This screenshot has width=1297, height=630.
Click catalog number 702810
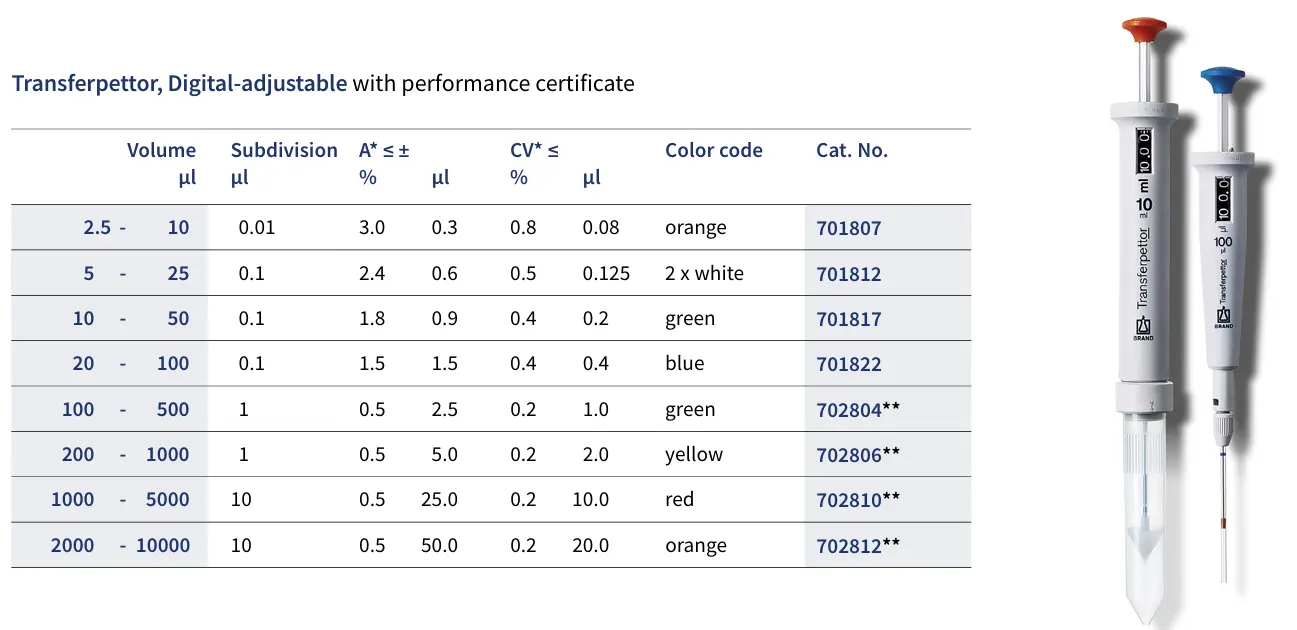pos(849,500)
